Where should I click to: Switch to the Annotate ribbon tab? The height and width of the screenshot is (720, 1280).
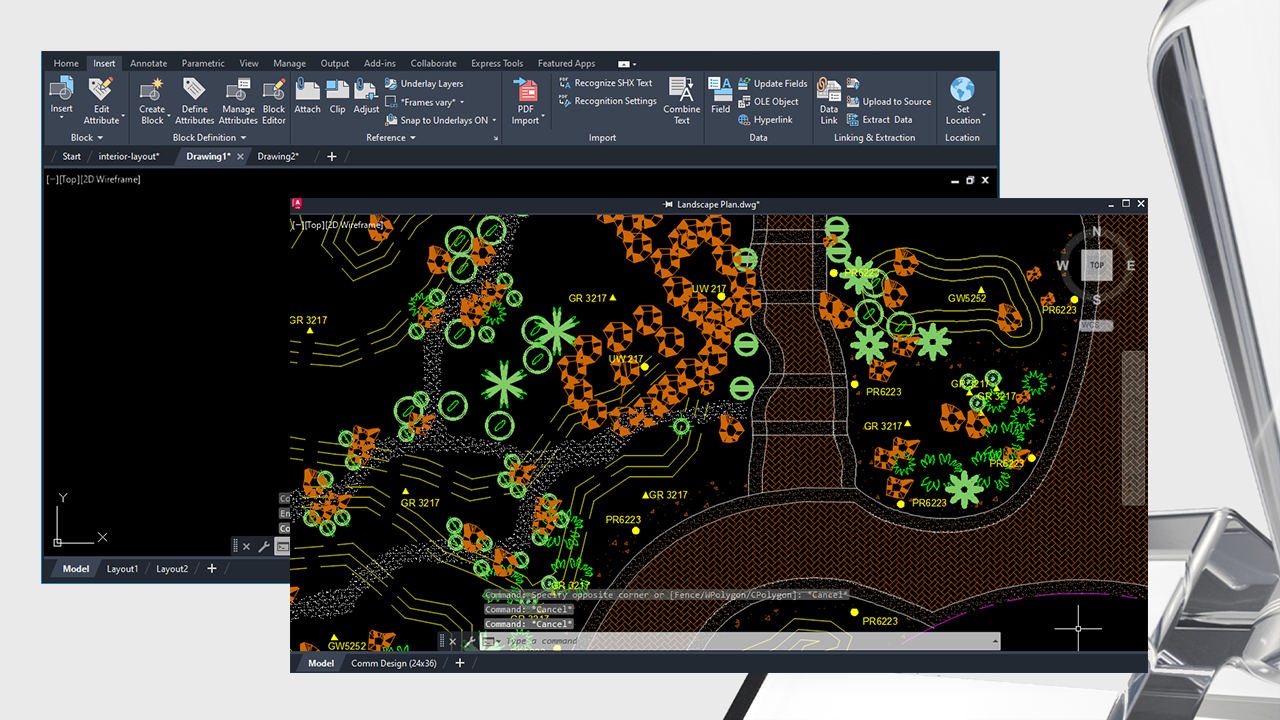click(x=149, y=63)
